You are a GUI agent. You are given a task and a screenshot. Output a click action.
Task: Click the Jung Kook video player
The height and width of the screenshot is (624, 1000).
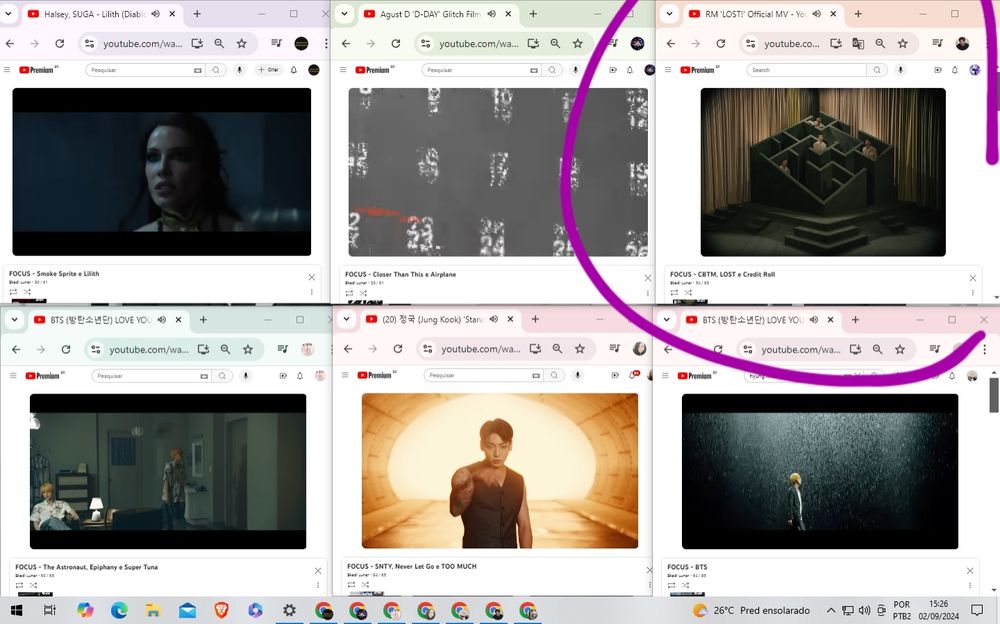[500, 471]
